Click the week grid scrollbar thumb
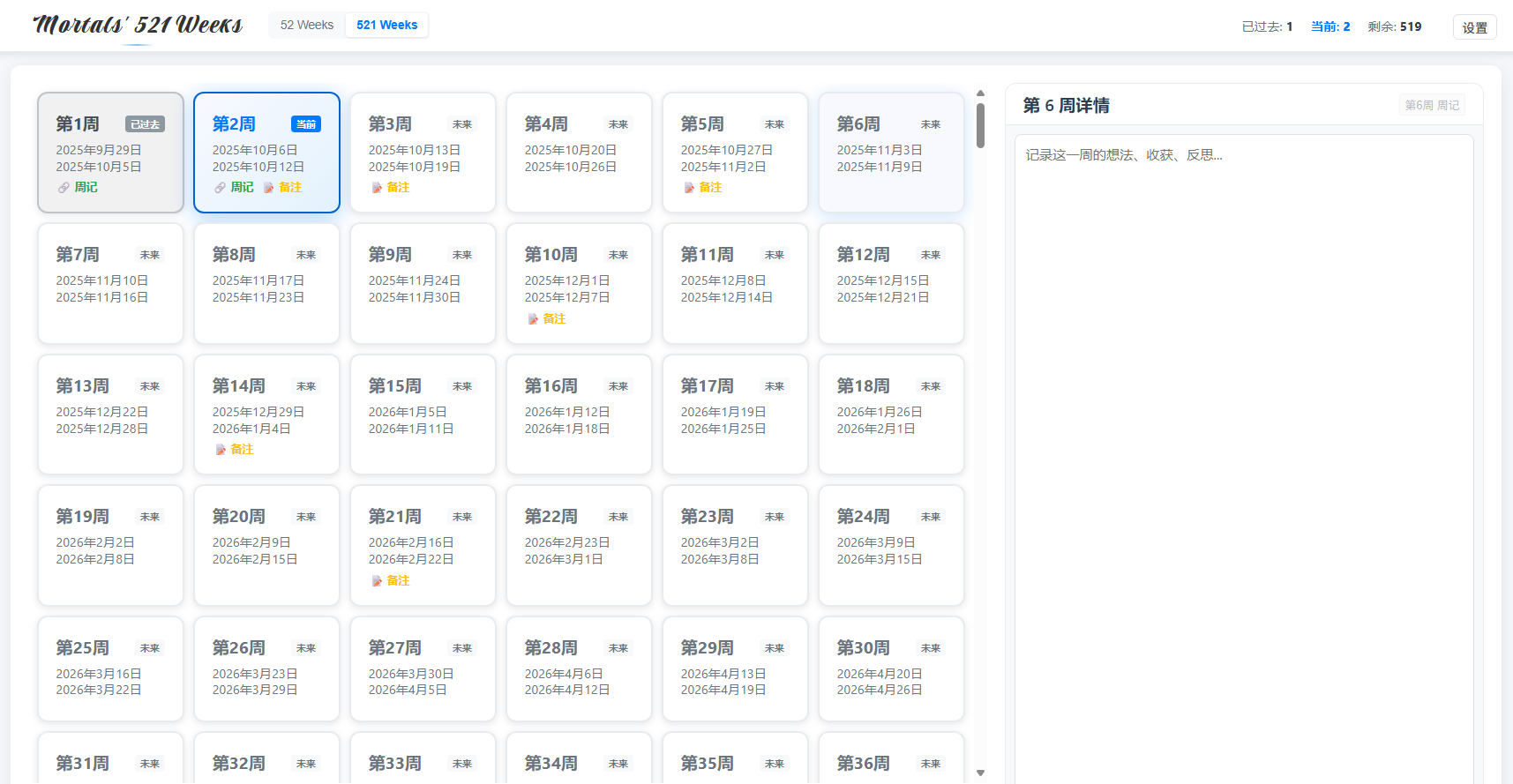 tap(980, 125)
